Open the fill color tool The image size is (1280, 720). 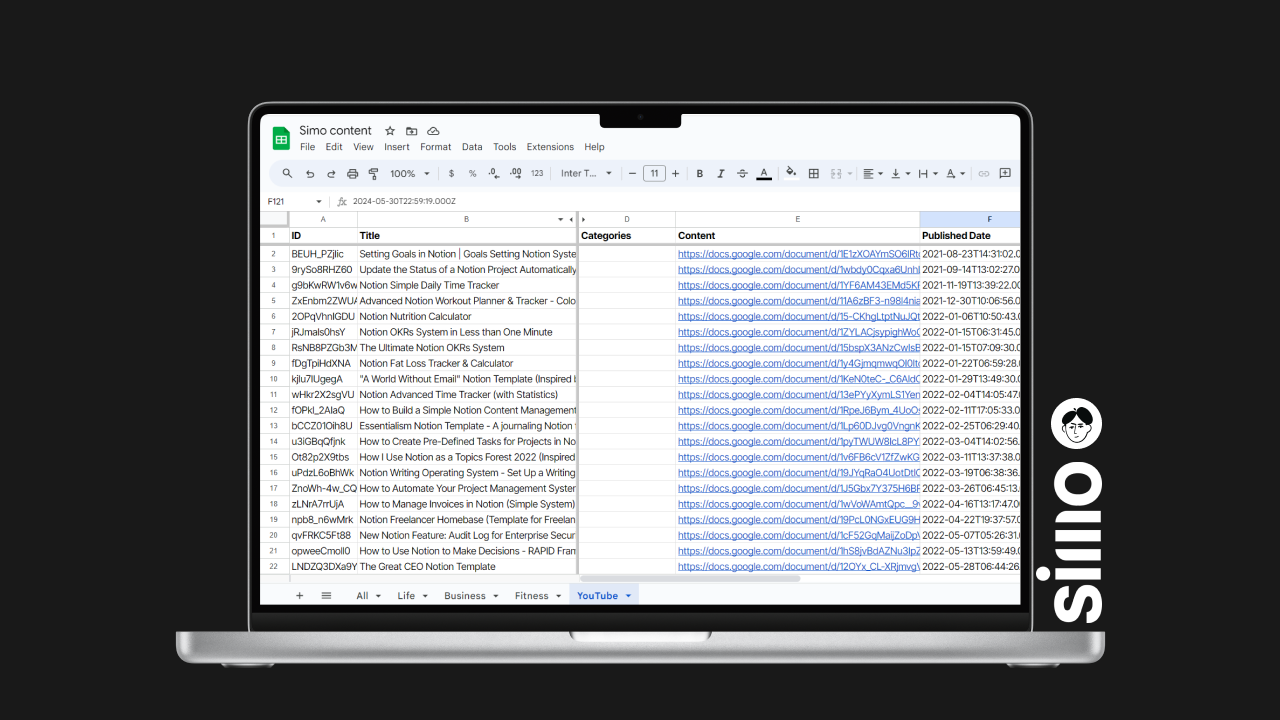tap(790, 173)
